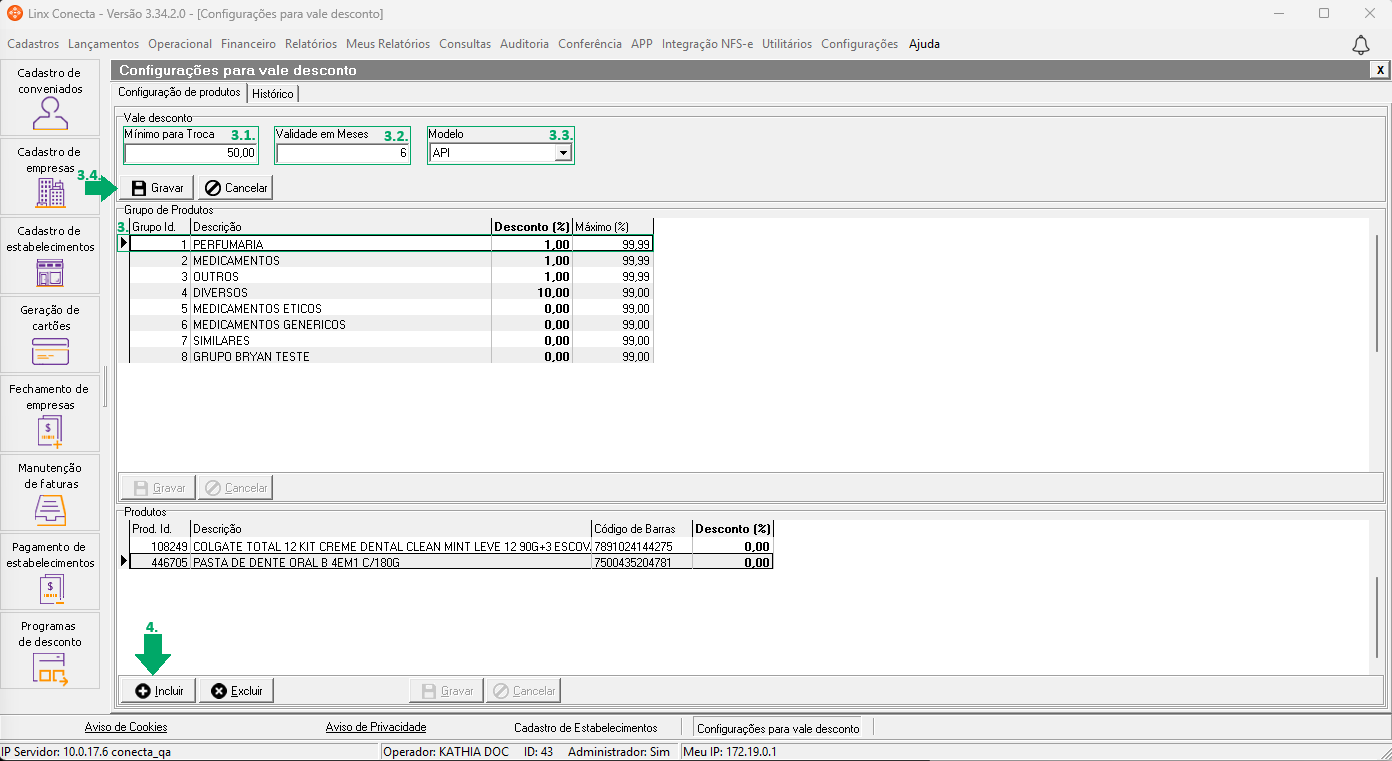Screen dimensions: 1392x761
Task: Click the Linx Conecta app logo
Action: (14, 14)
